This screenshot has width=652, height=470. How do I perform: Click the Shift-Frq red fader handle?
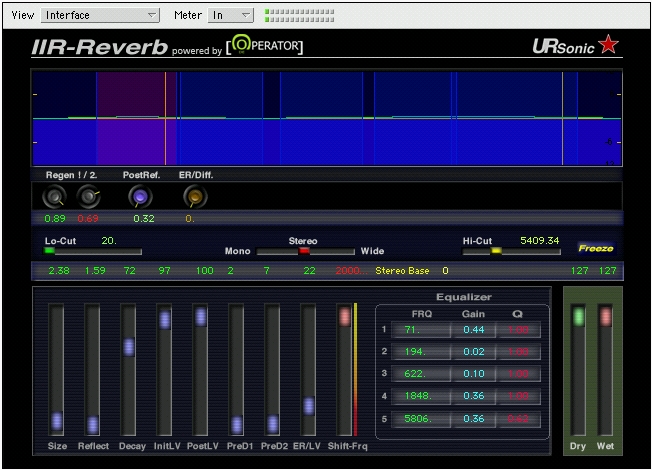coord(345,317)
